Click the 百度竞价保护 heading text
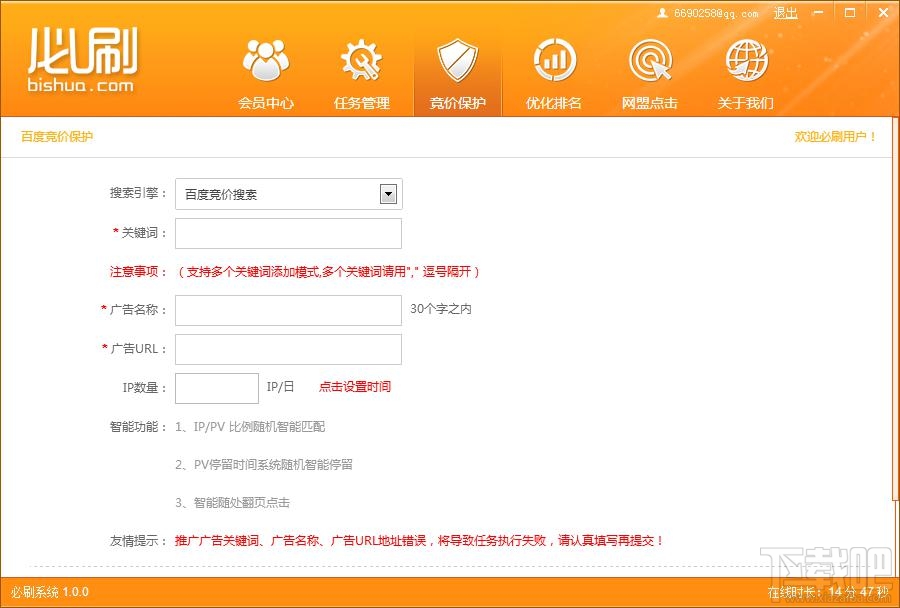Screen dimensions: 900x608 (57, 137)
